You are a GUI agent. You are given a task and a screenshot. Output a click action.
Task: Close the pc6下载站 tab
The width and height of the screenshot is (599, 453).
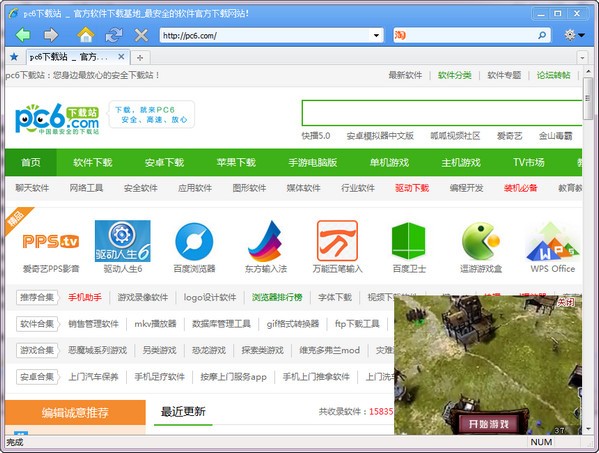pos(121,57)
